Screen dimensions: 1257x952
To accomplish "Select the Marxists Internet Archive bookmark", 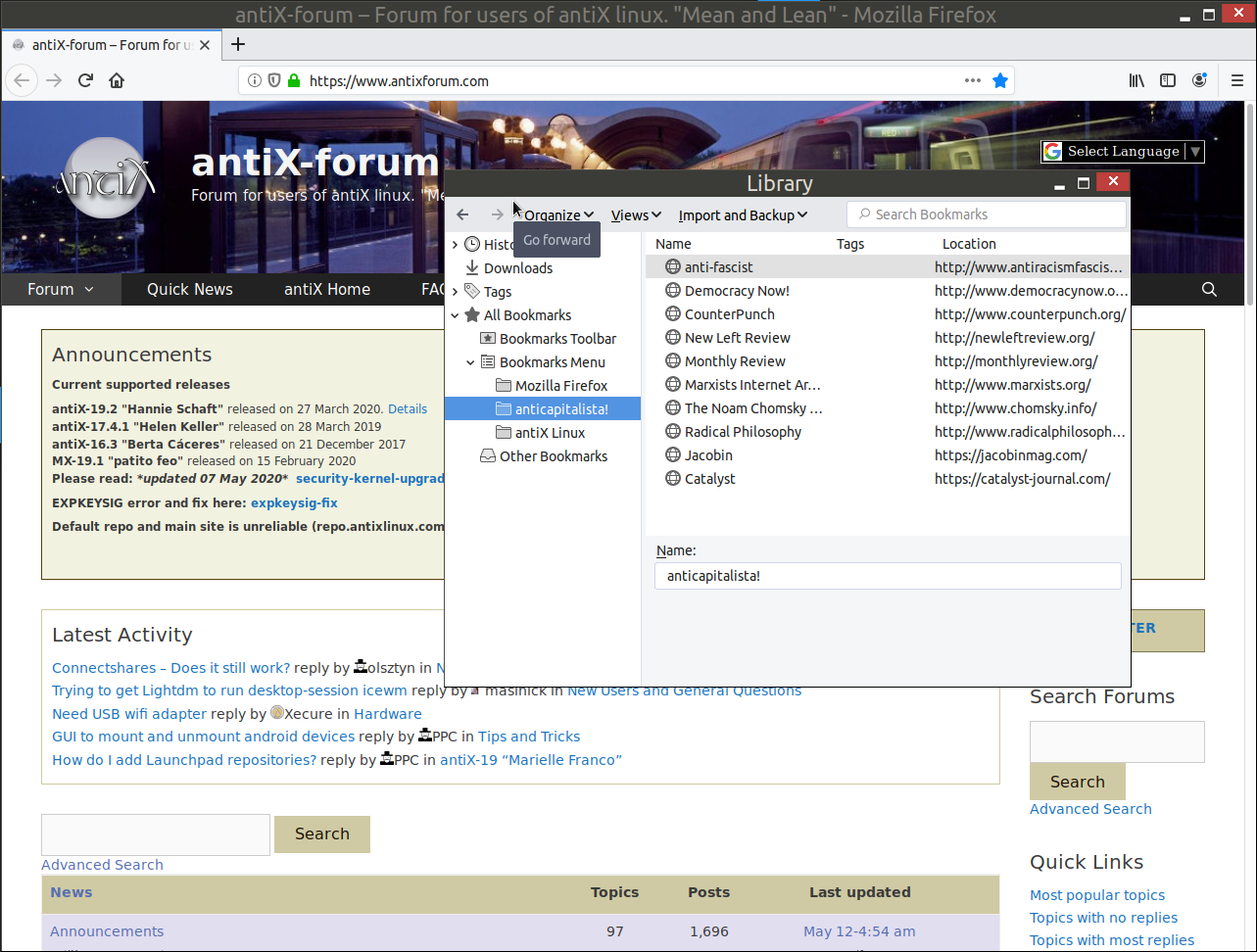I will pos(887,385).
